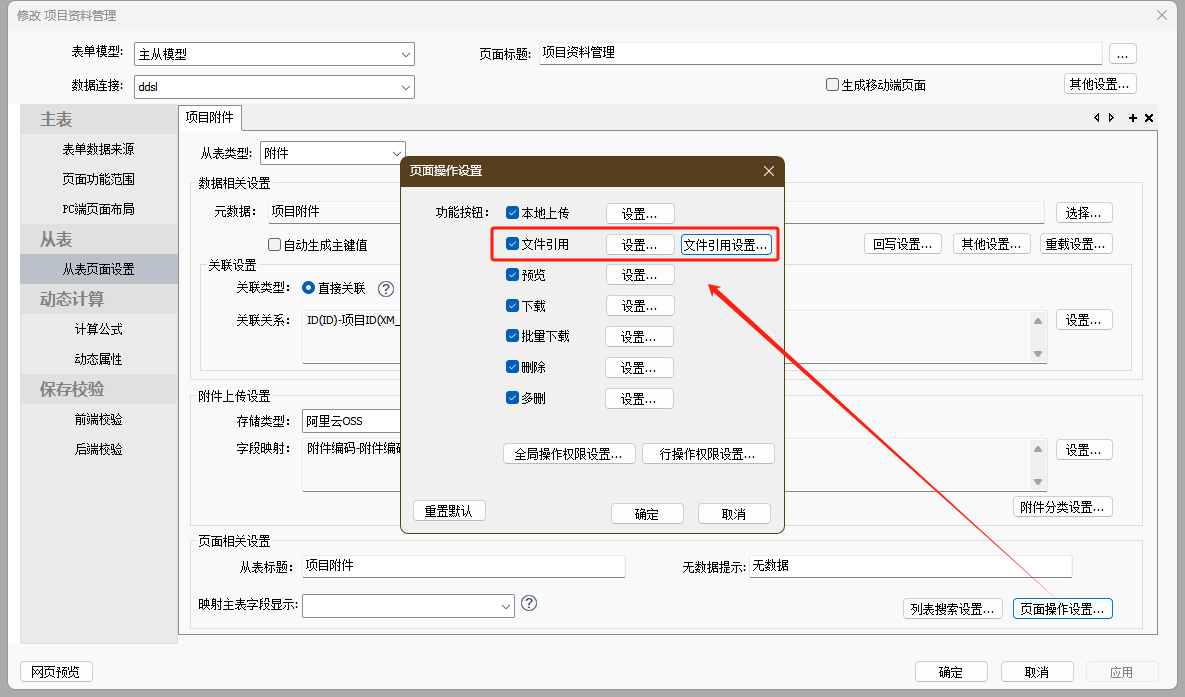Click the help icon beside 直接关联
Screen dimensions: 1185x697
click(386, 289)
